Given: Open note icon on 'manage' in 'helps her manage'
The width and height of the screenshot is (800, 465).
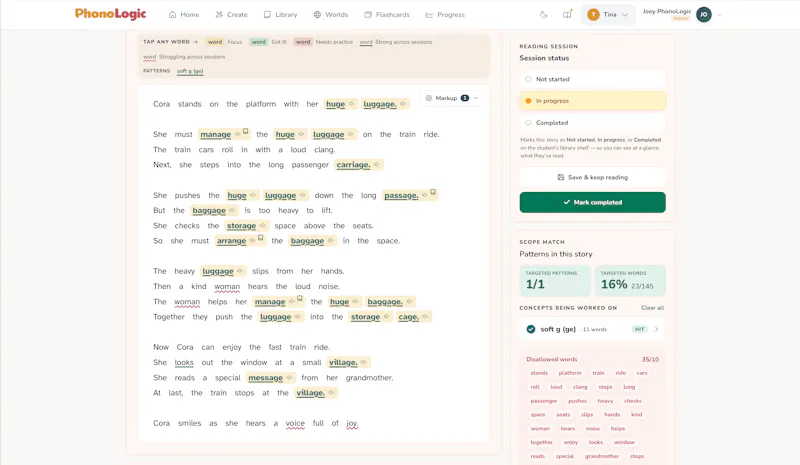Looking at the screenshot, I should point(299,299).
